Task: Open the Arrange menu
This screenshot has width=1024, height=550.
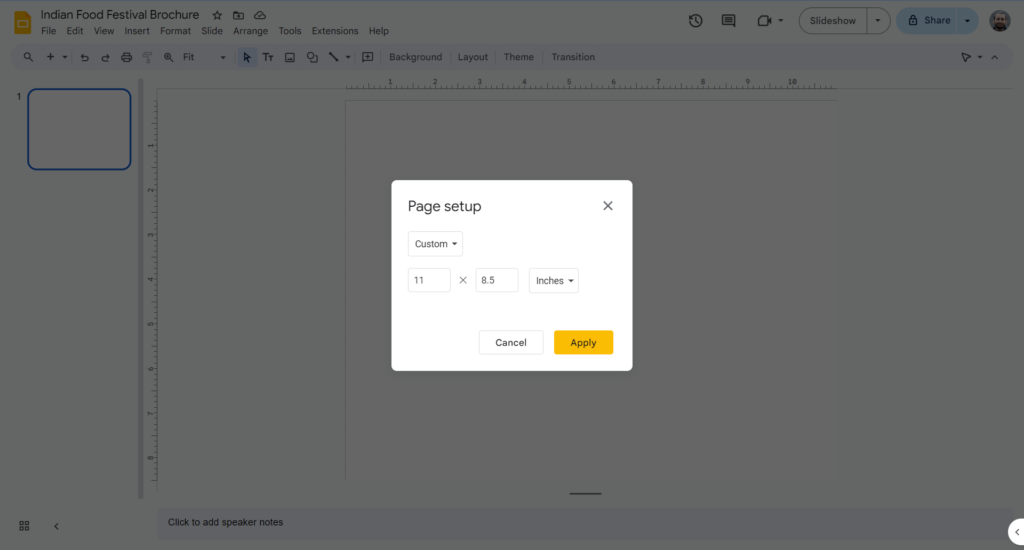Action: pyautogui.click(x=250, y=31)
